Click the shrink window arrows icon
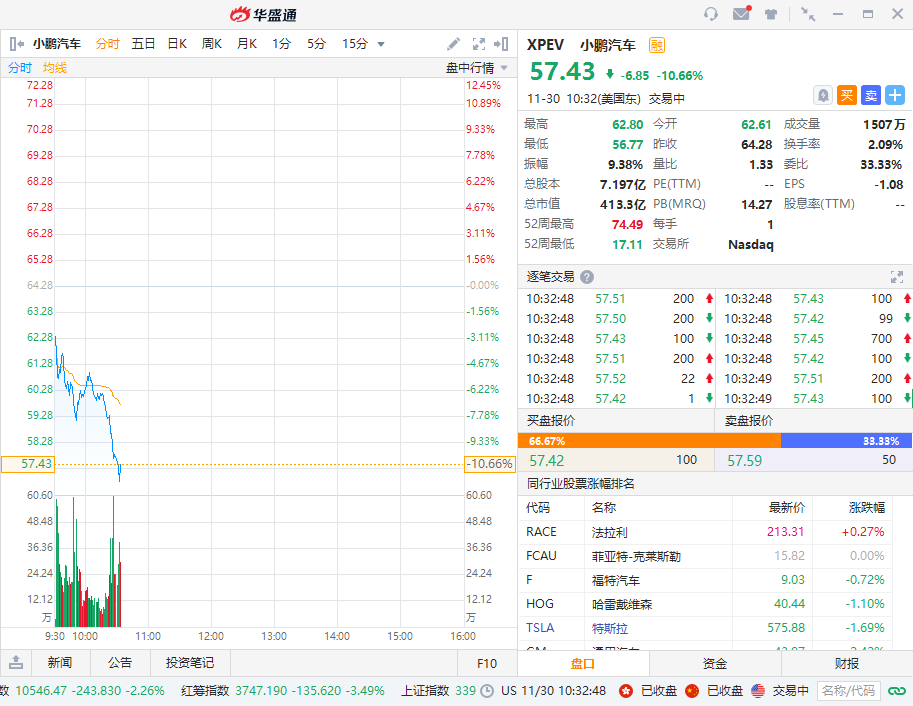Screen dimensions: 913x706 [808, 14]
